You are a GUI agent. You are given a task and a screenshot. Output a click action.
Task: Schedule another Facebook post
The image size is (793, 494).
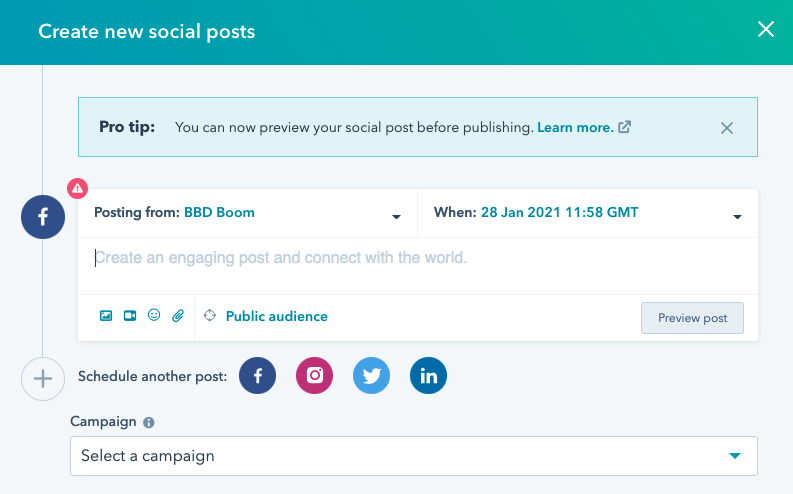pos(257,376)
